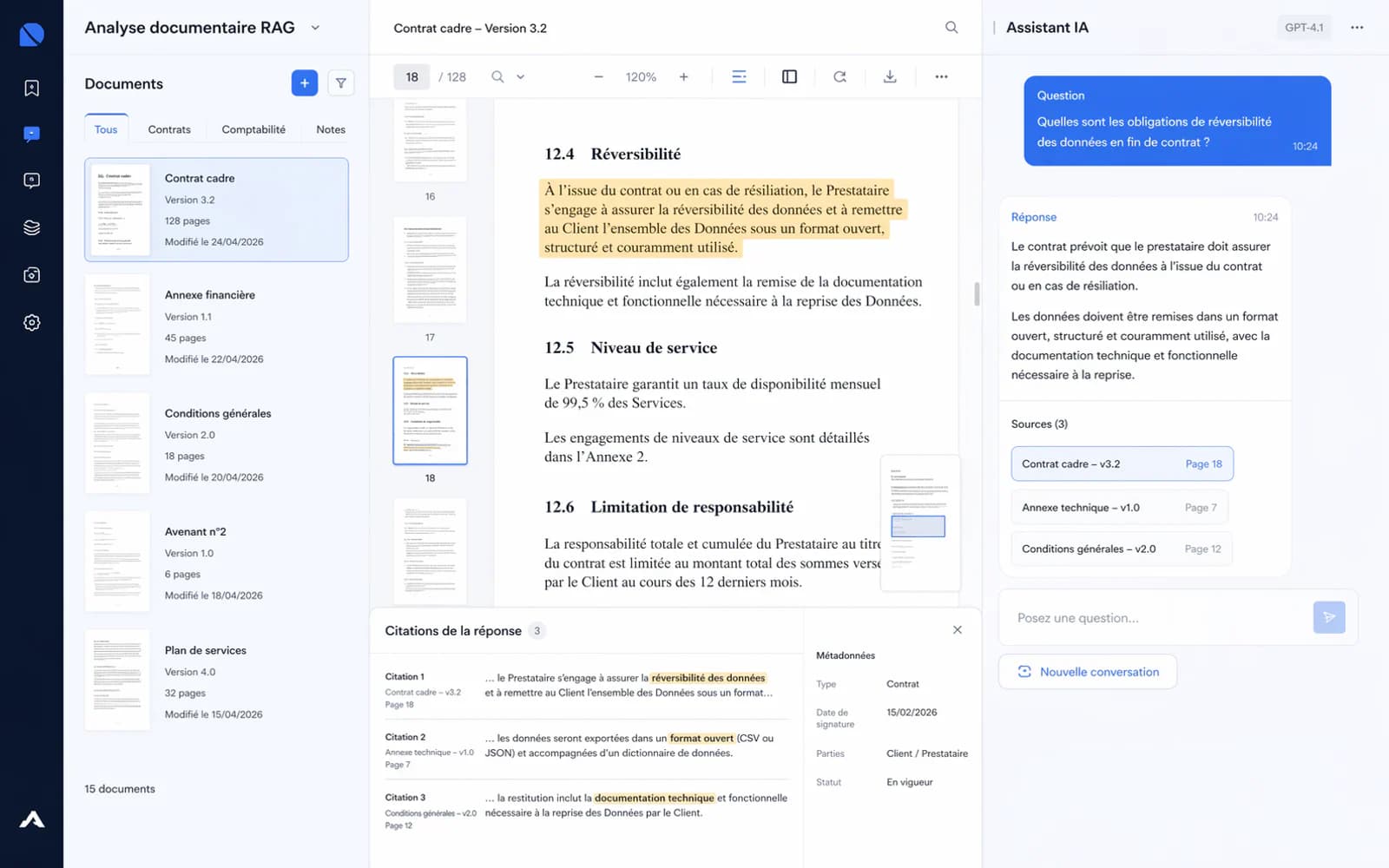Zoom in with the plus icon

[x=684, y=76]
